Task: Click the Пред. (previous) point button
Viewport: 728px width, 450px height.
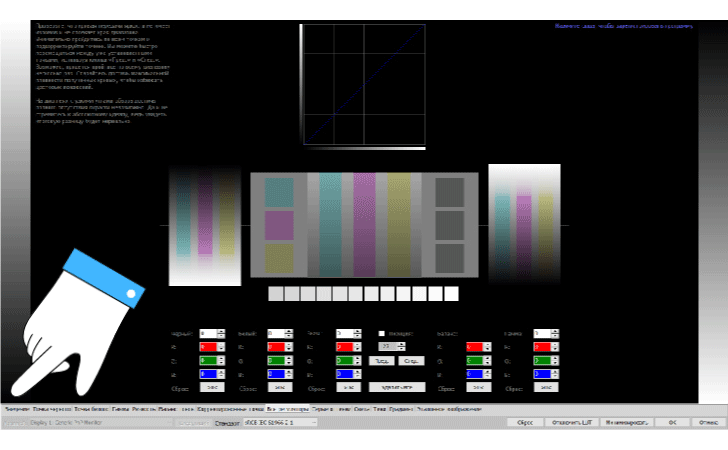Action: (382, 360)
